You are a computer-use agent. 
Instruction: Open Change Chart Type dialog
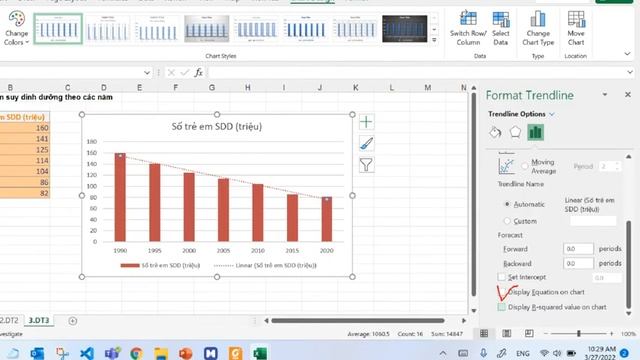point(538,28)
